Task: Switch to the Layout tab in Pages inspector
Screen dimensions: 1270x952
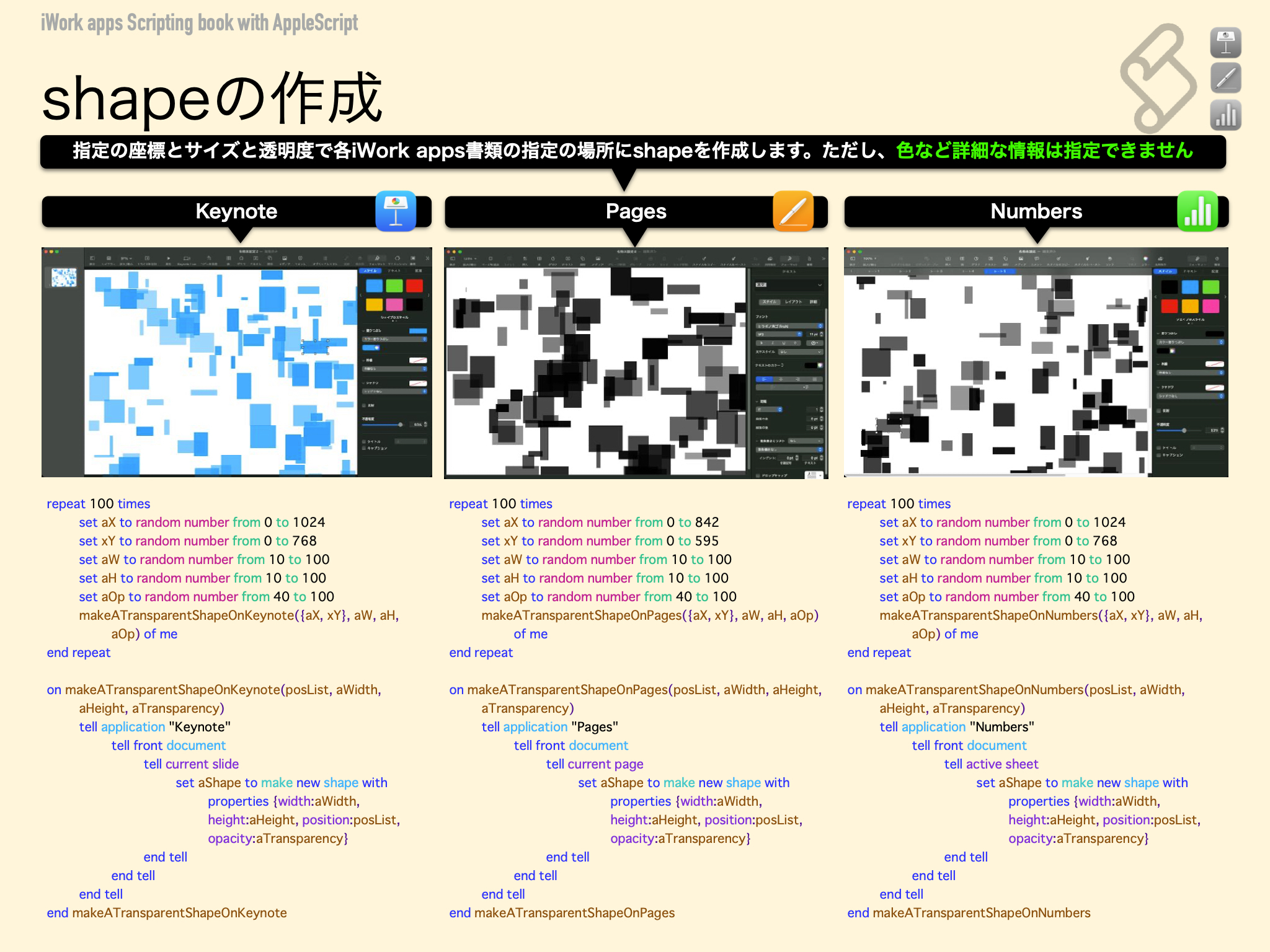Action: [x=793, y=302]
